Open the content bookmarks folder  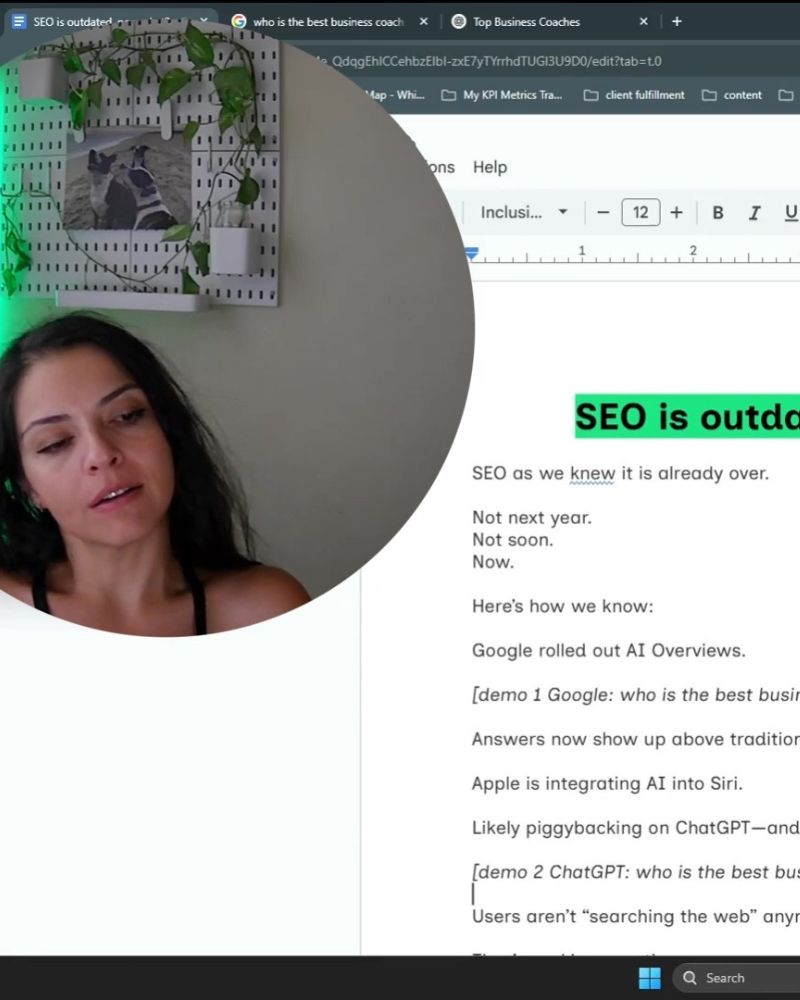[x=732, y=95]
